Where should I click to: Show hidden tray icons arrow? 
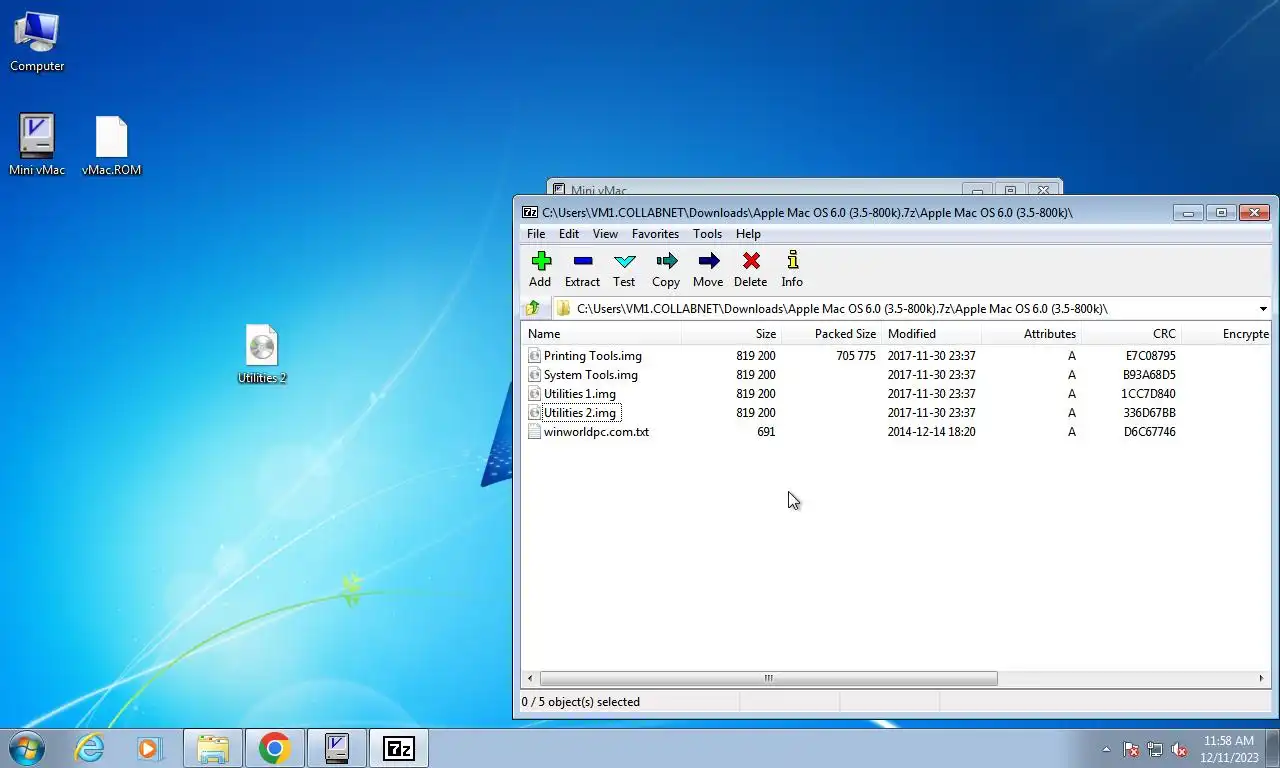coord(1106,749)
